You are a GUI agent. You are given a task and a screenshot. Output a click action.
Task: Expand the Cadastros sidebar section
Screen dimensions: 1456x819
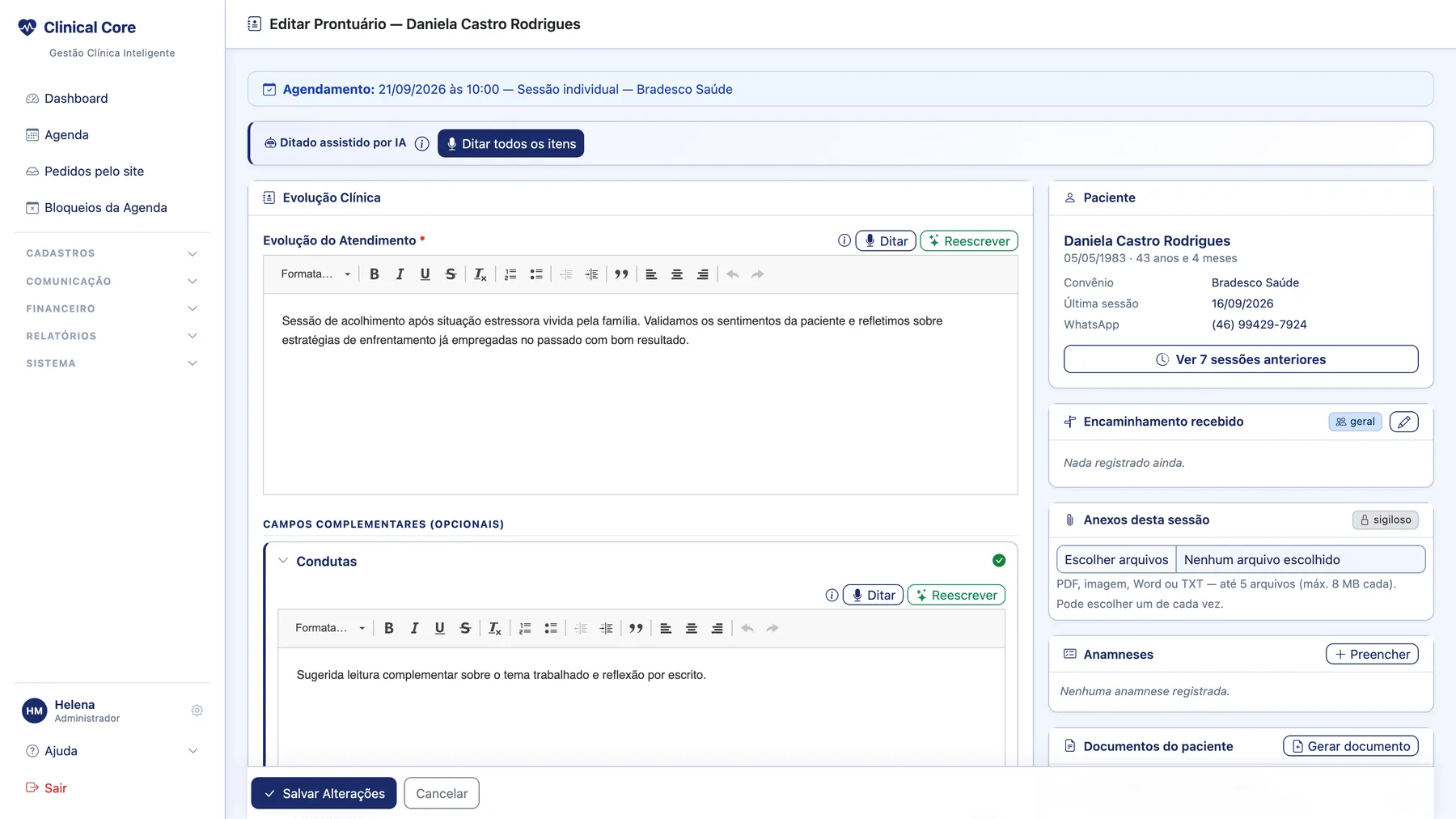[x=112, y=253]
